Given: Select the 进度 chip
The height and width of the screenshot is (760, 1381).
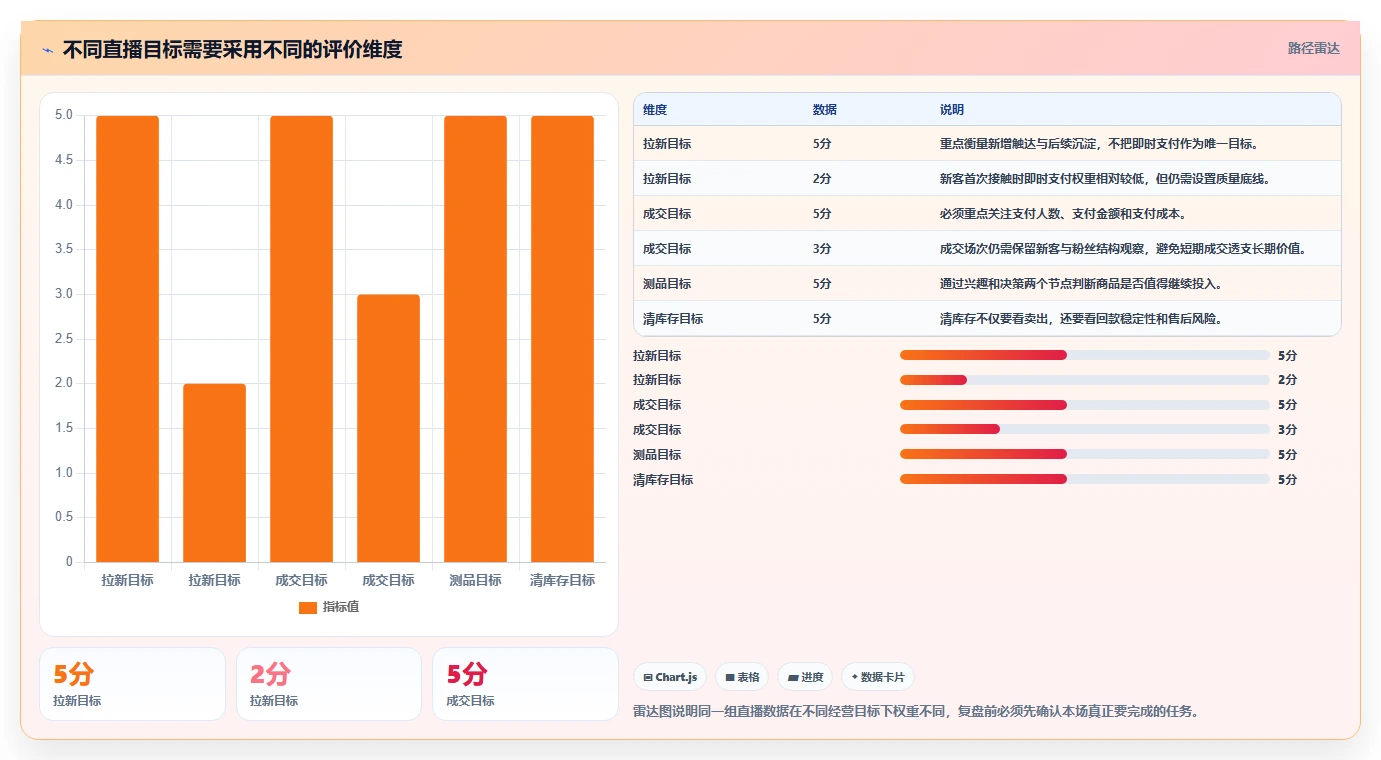Looking at the screenshot, I should click(x=805, y=677).
